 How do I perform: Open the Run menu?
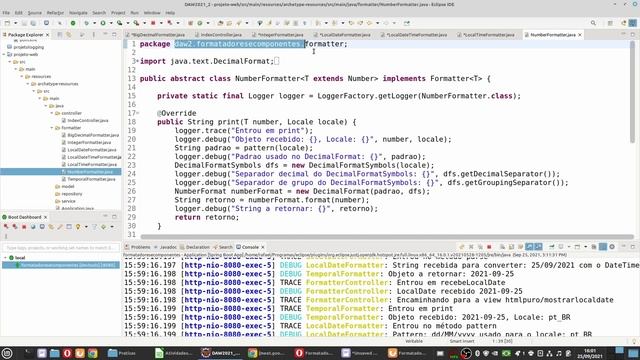[134, 13]
